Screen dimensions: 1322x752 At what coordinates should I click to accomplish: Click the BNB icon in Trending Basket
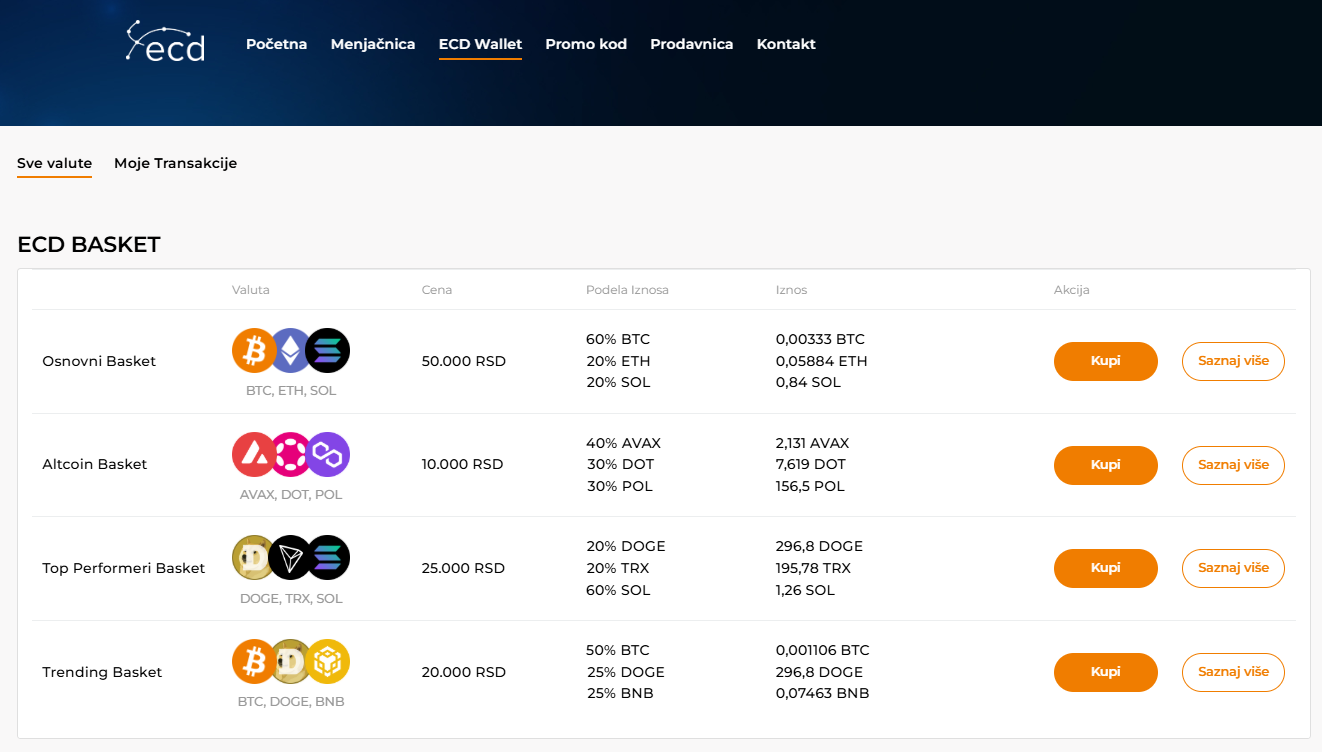(328, 662)
